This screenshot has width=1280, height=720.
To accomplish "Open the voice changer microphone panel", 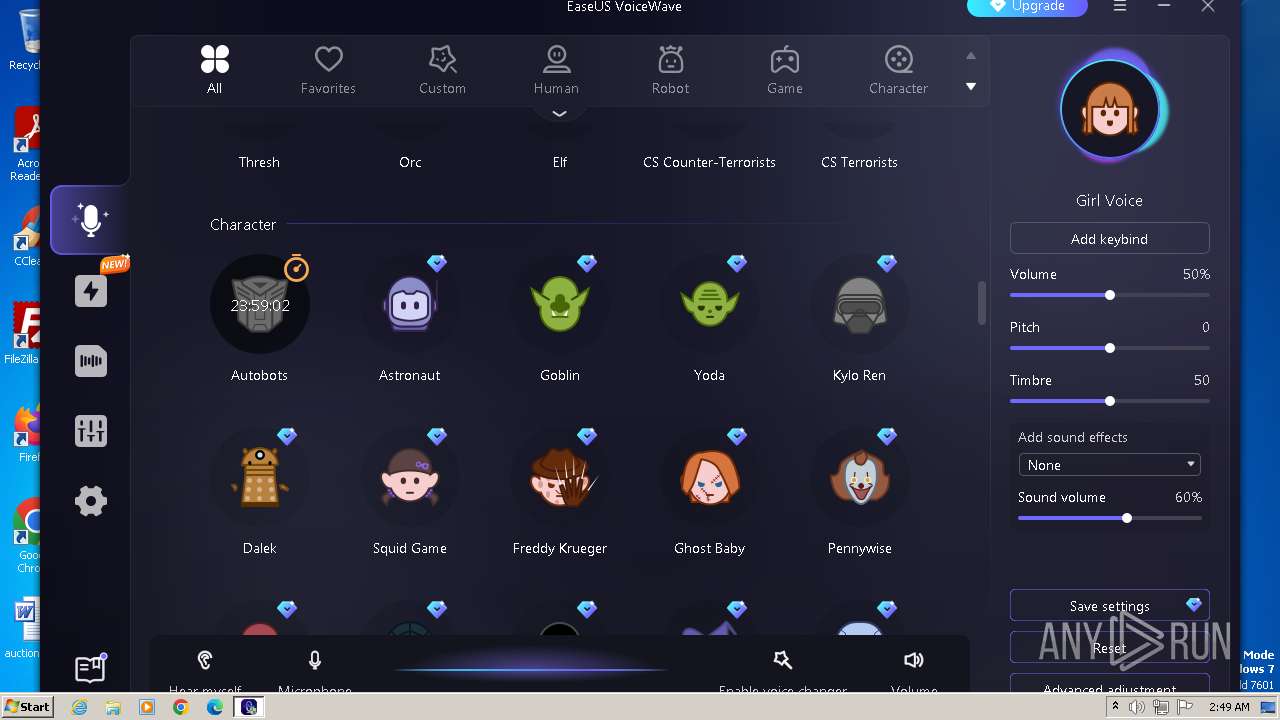I will [x=90, y=220].
